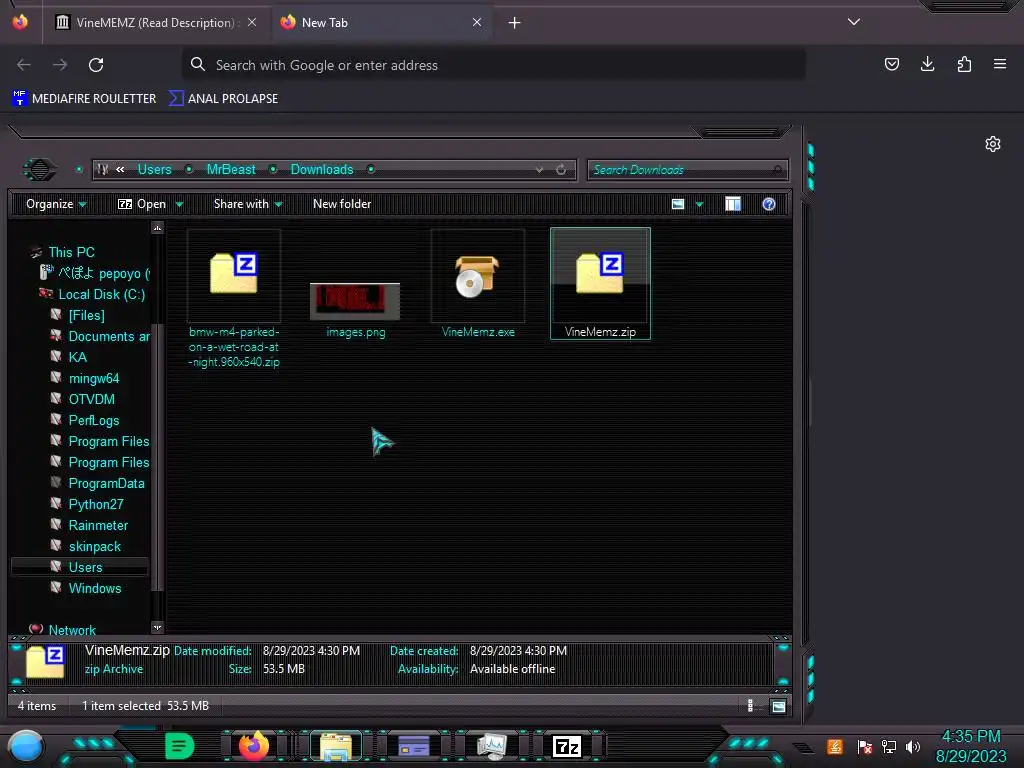Click the navigation pane scroll down arrow

point(157,628)
